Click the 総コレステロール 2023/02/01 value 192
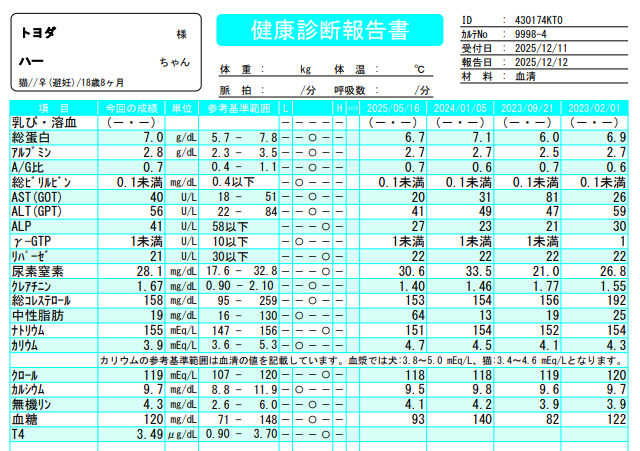This screenshot has width=640, height=451. (616, 301)
